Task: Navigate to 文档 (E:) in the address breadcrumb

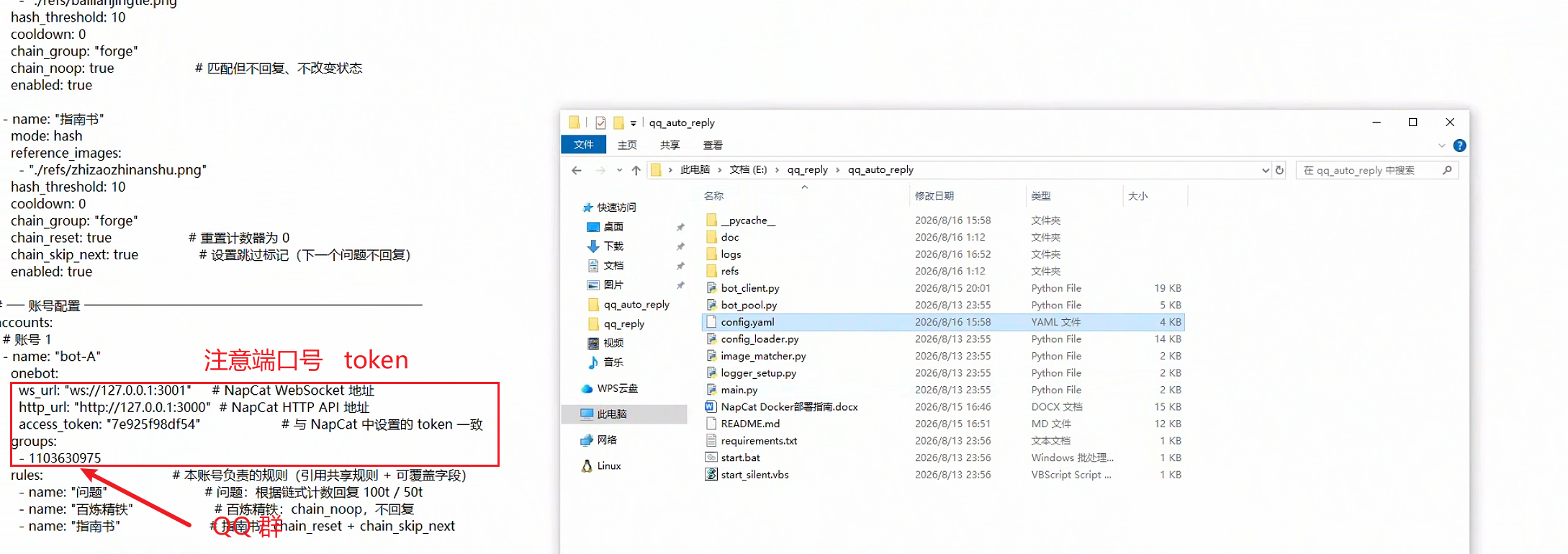Action: click(748, 170)
